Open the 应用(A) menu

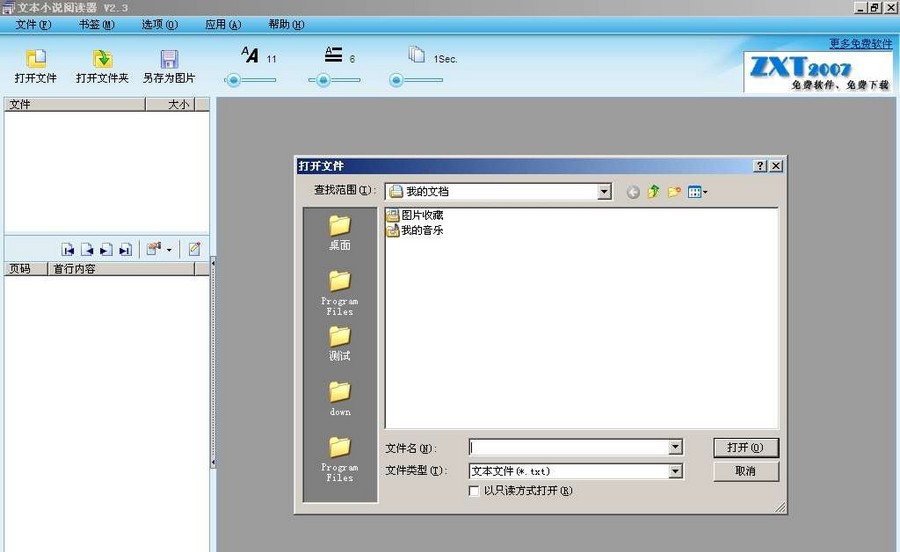(x=223, y=25)
